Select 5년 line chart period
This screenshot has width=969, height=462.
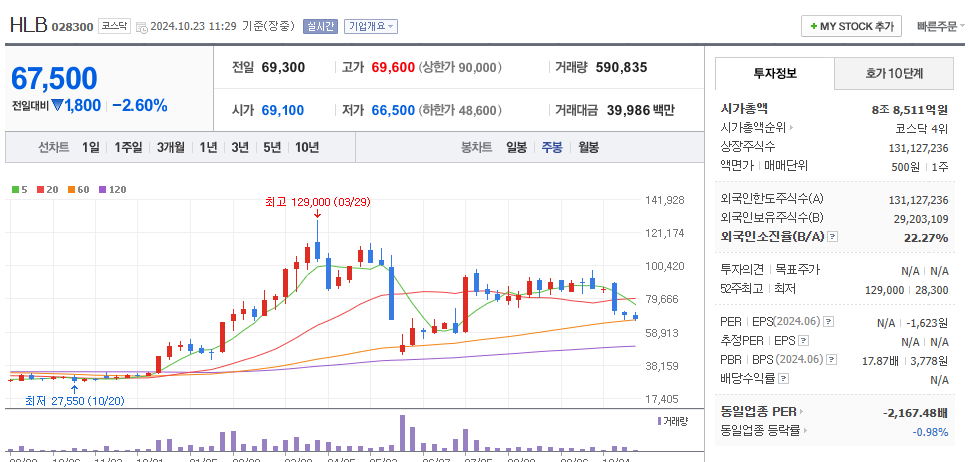pyautogui.click(x=272, y=148)
